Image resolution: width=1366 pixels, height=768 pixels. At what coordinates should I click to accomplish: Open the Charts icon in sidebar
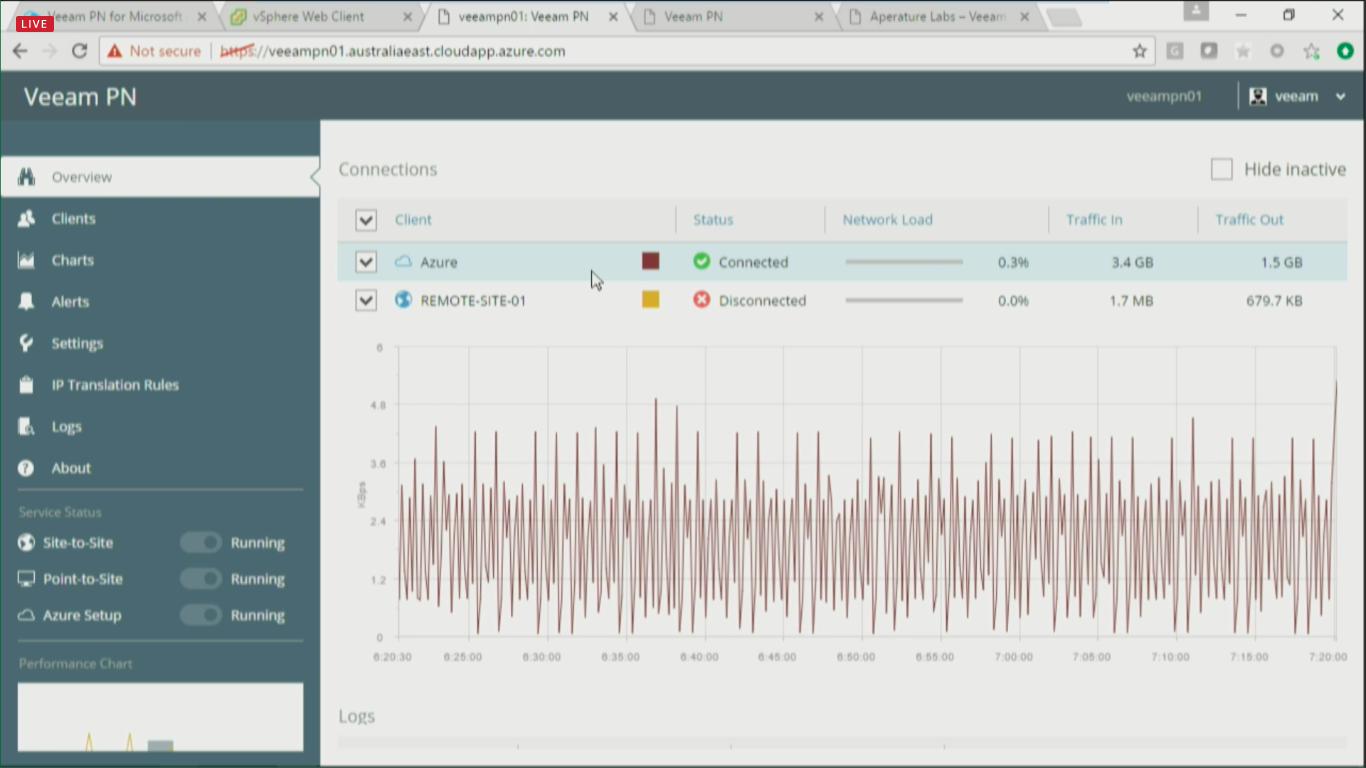27,260
